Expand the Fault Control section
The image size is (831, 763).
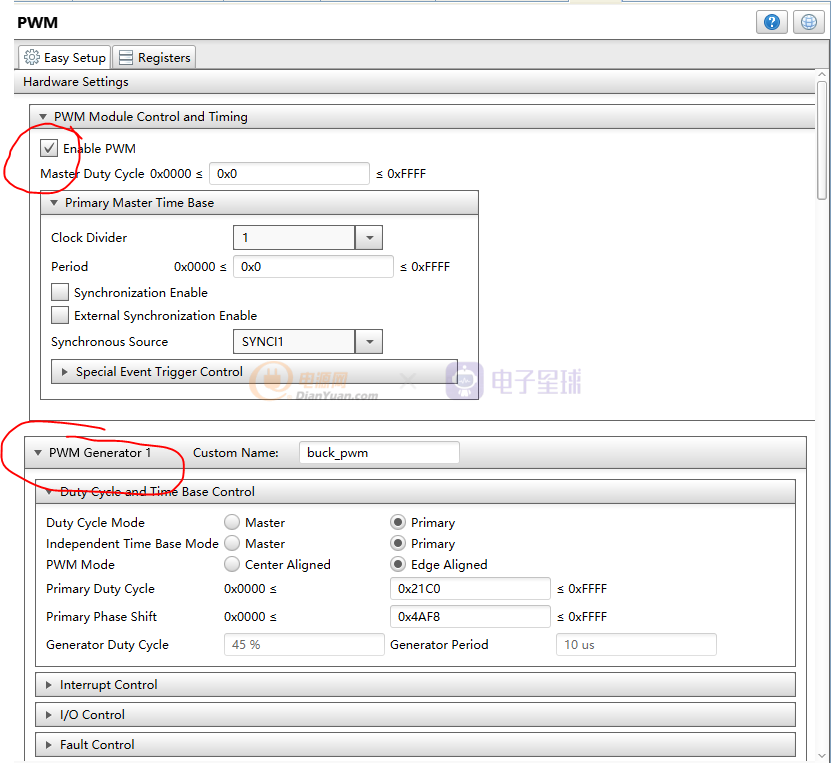coord(96,745)
